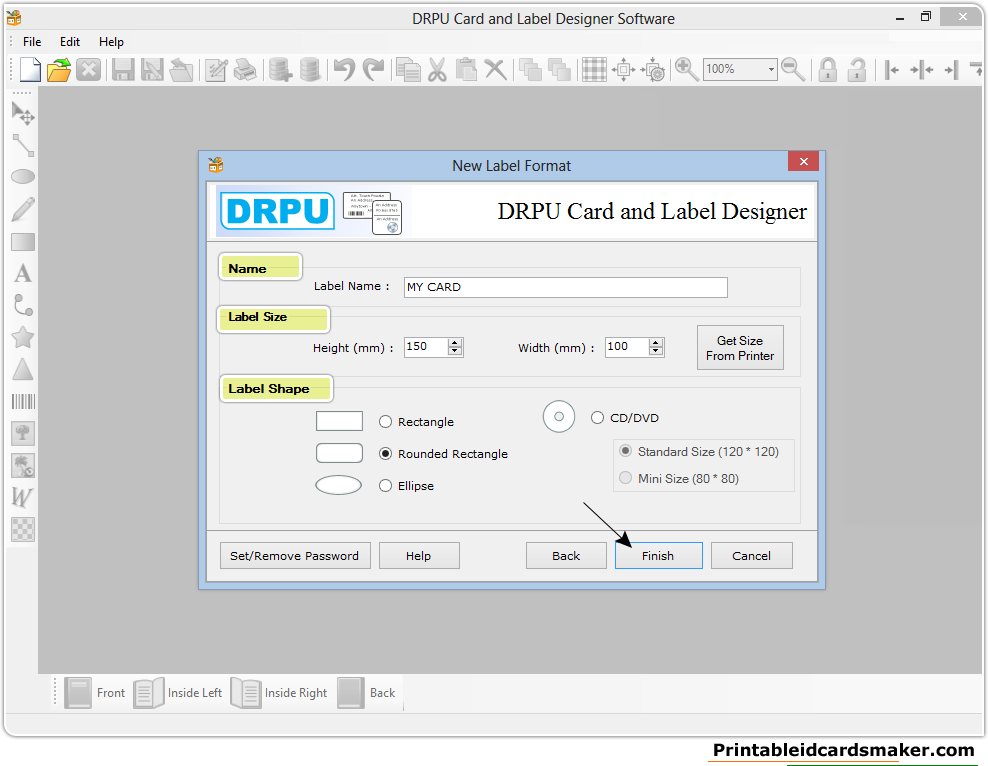Open the Help menu
Image resolution: width=988 pixels, height=766 pixels.
click(111, 42)
